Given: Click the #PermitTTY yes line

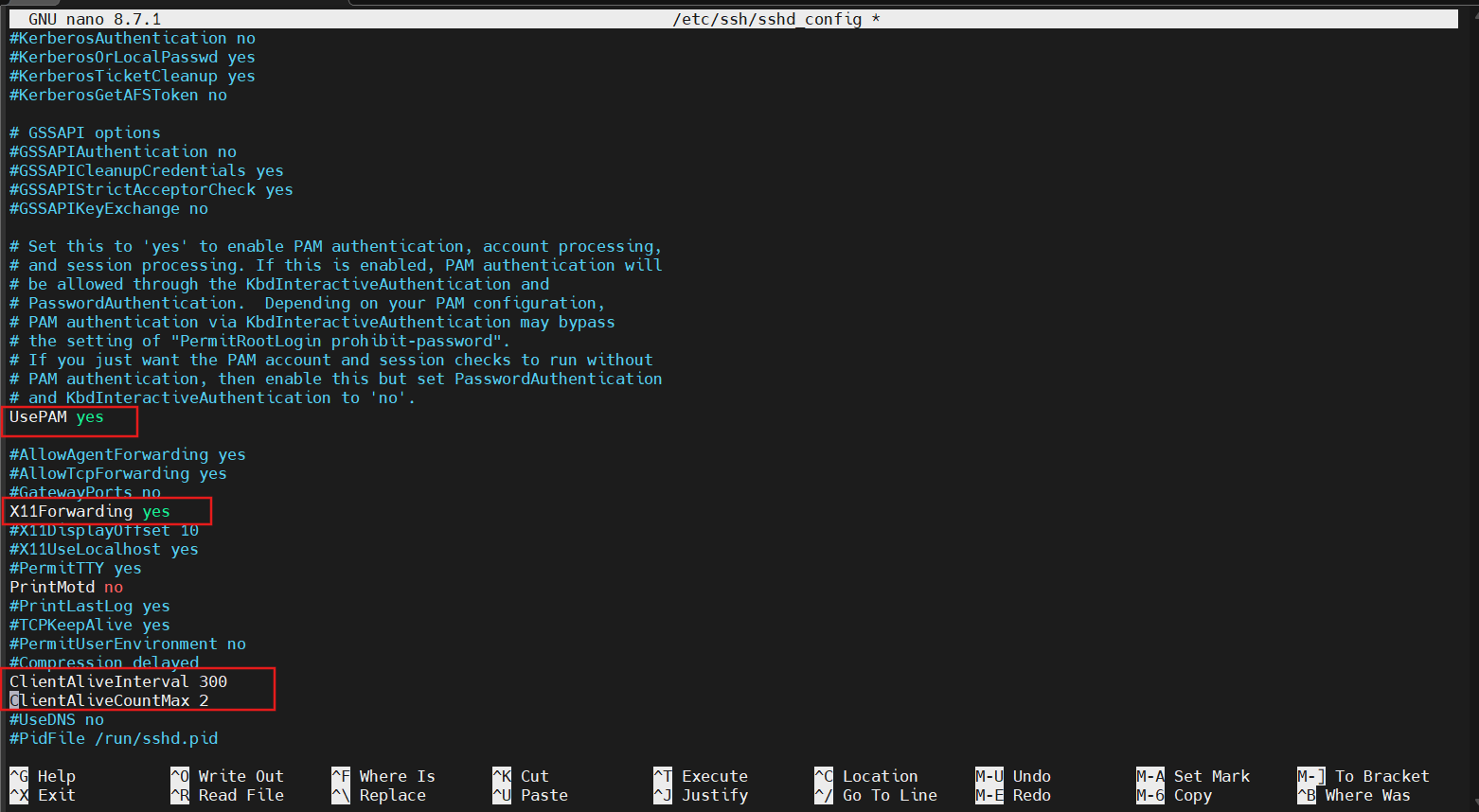Looking at the screenshot, I should [x=76, y=568].
